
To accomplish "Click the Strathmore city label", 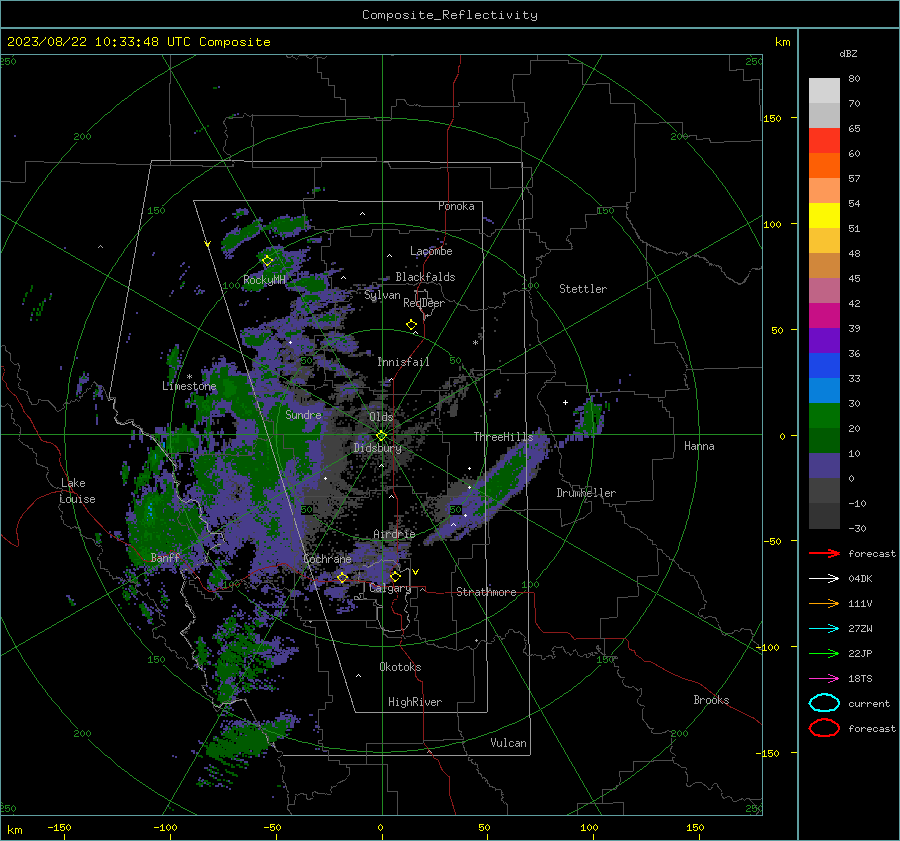I will coord(486,592).
